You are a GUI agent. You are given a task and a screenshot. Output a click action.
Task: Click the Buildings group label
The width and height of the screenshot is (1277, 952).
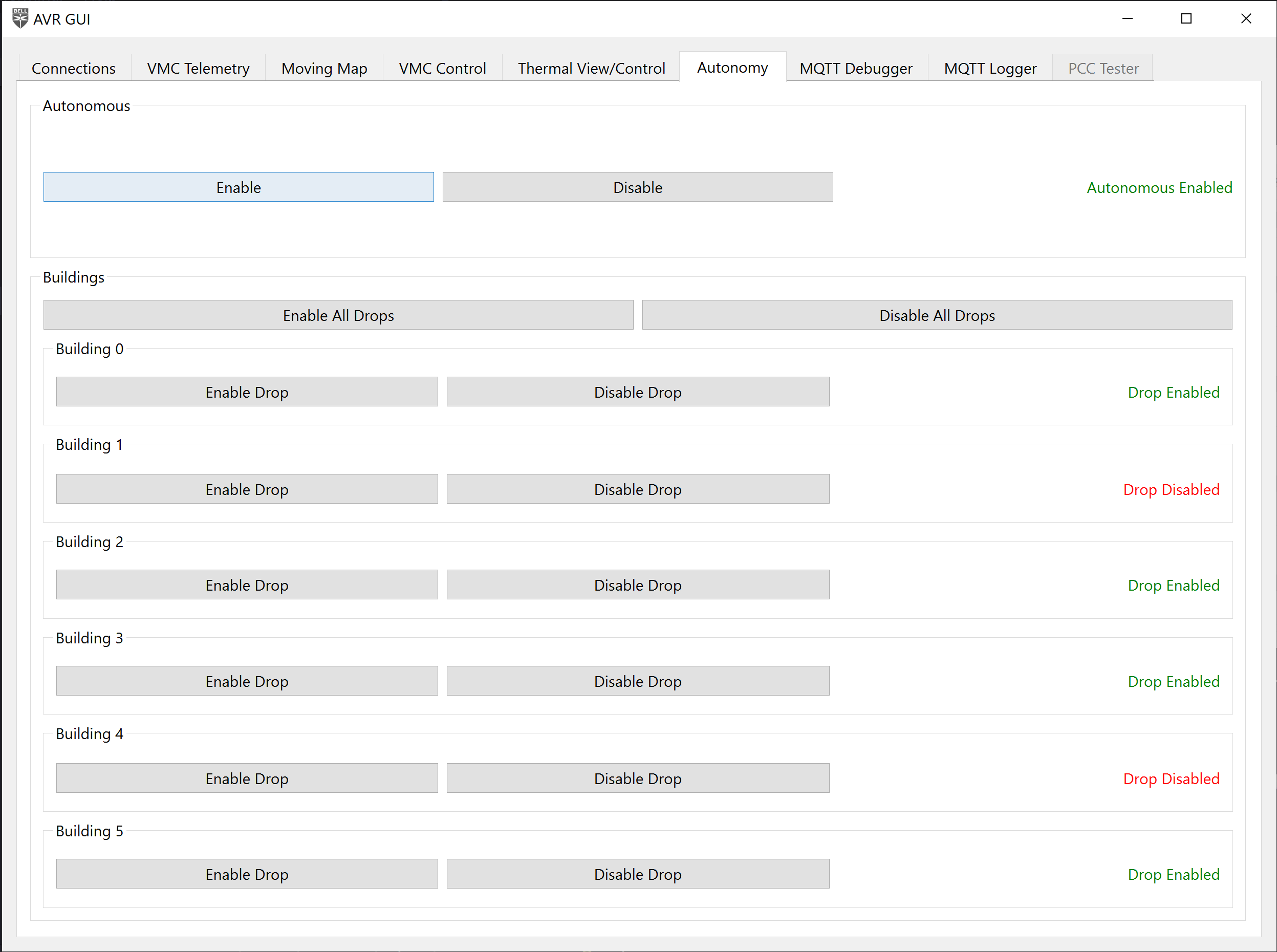point(74,277)
